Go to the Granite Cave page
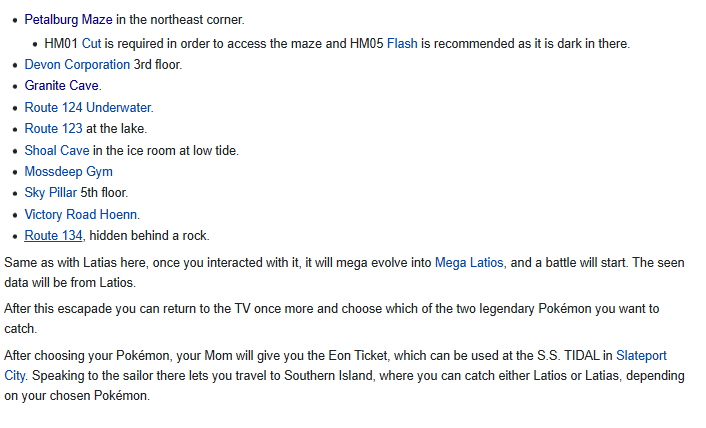 click(x=62, y=86)
